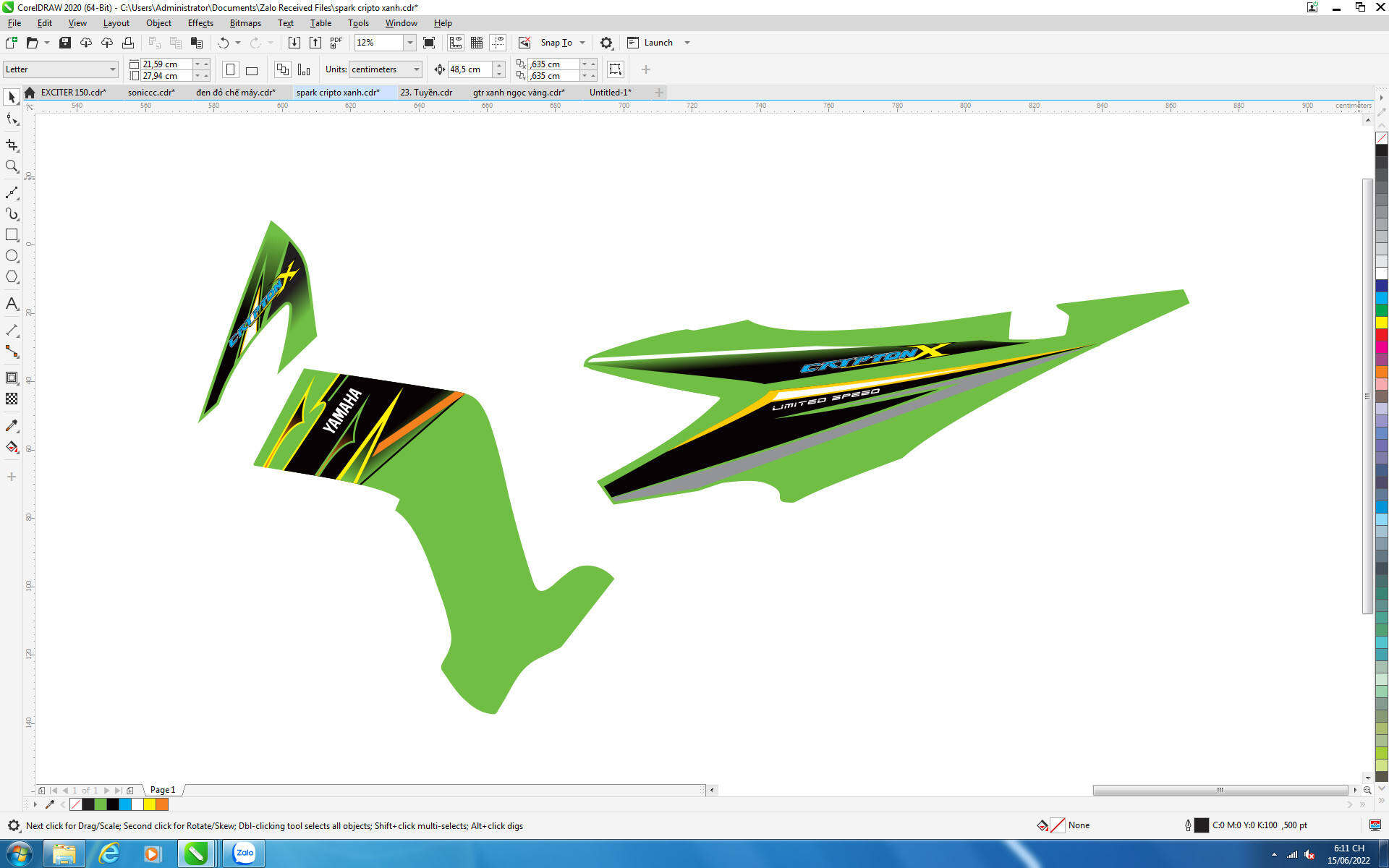Image resolution: width=1389 pixels, height=868 pixels.
Task: Open the Effects menu
Action: 200,23
